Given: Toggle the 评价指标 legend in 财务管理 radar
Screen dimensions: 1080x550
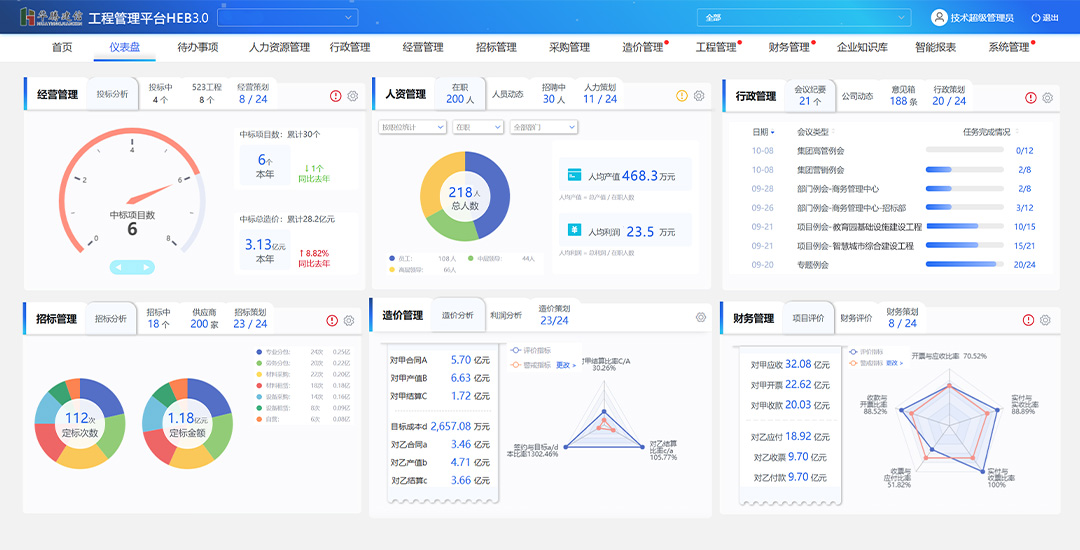Looking at the screenshot, I should pyautogui.click(x=866, y=350).
